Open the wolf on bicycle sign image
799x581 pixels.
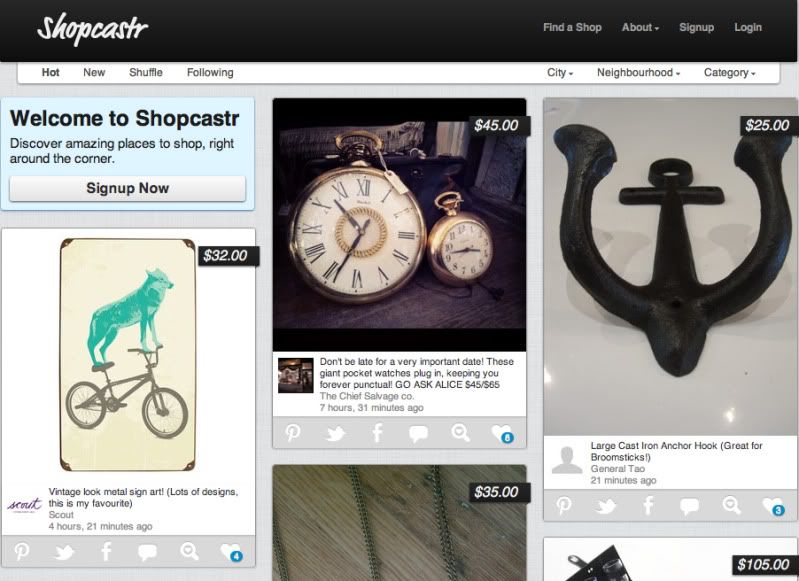point(127,355)
